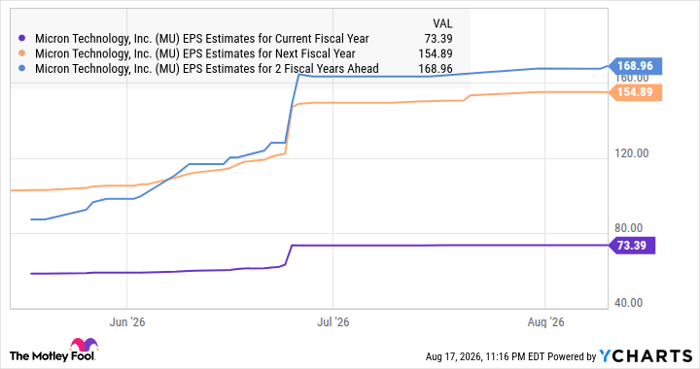Click the orange Next Fiscal Year legend dot
Screen dimensions: 700x369
tap(21, 54)
